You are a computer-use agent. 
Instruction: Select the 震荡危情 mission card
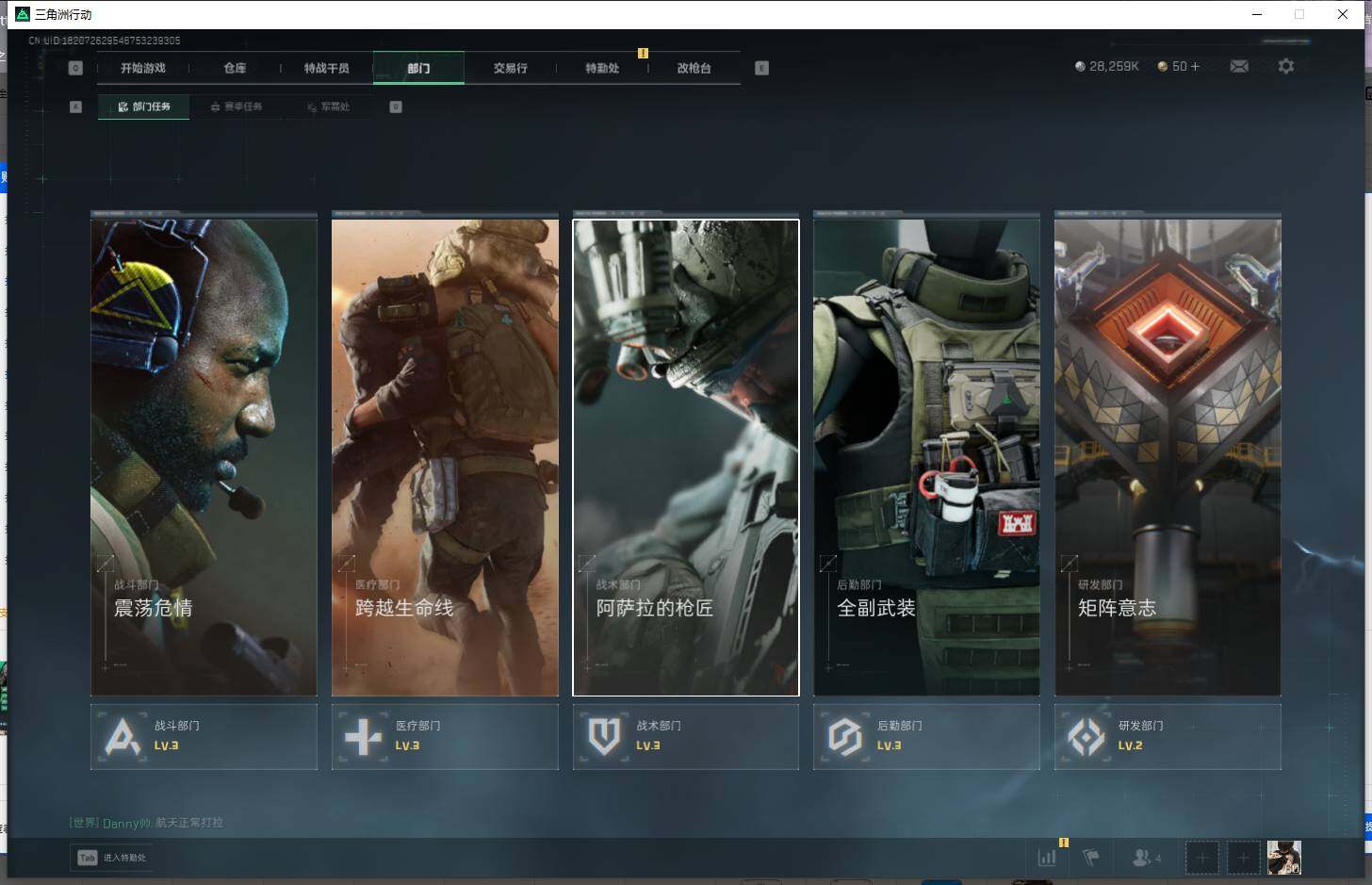pyautogui.click(x=204, y=457)
